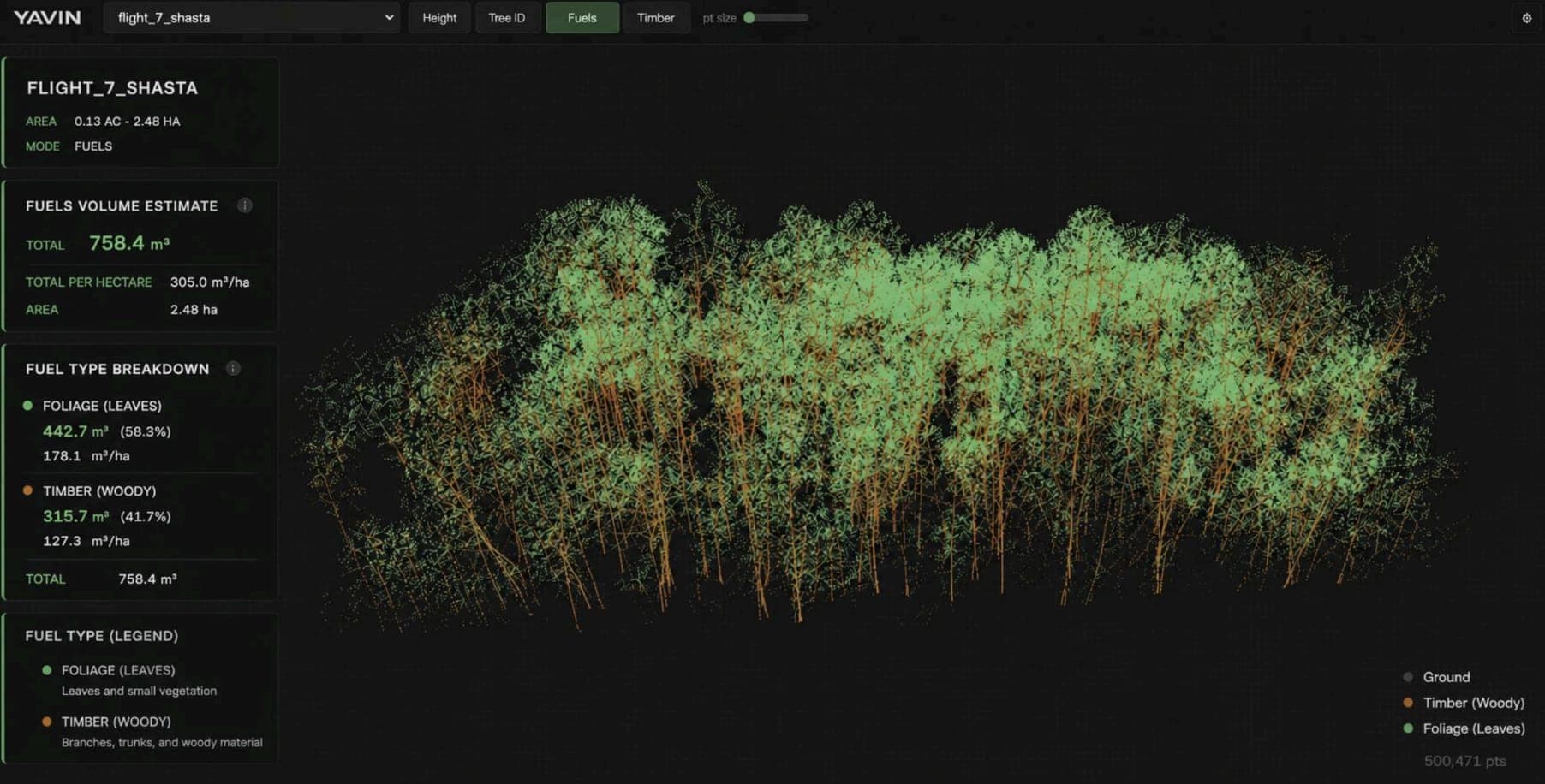Adjust the pt size slider handle
The width and height of the screenshot is (1545, 784).
pos(749,17)
